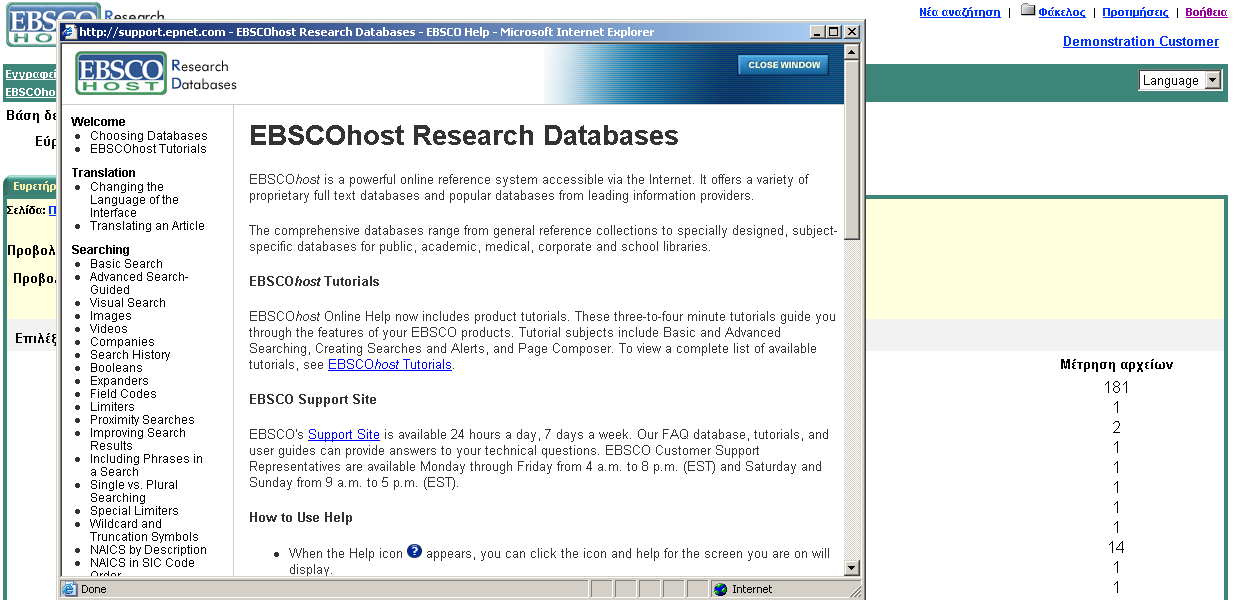The image size is (1241, 600).
Task: Open the Search History help topic
Action: click(130, 355)
